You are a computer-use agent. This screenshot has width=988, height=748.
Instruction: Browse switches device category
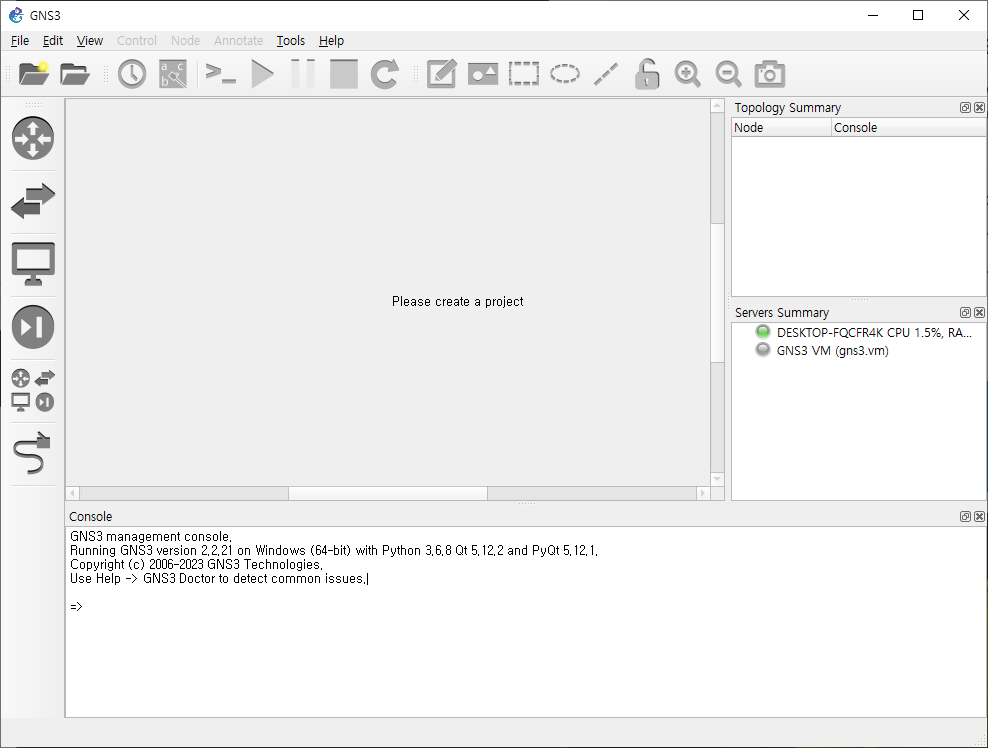point(33,201)
